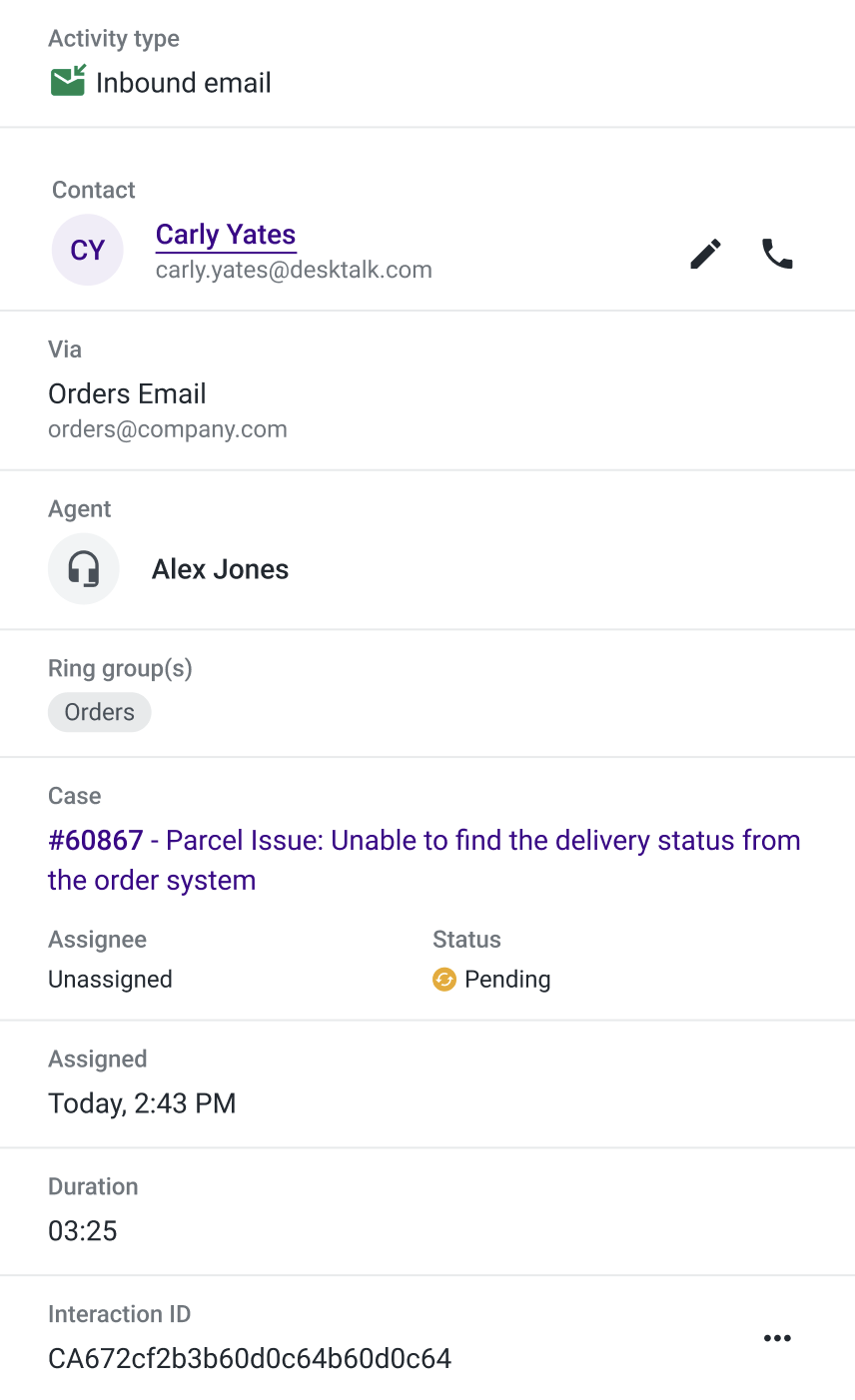Image resolution: width=855 pixels, height=1400 pixels.
Task: Open case #60867 Parcel Issue link
Action: tap(425, 860)
